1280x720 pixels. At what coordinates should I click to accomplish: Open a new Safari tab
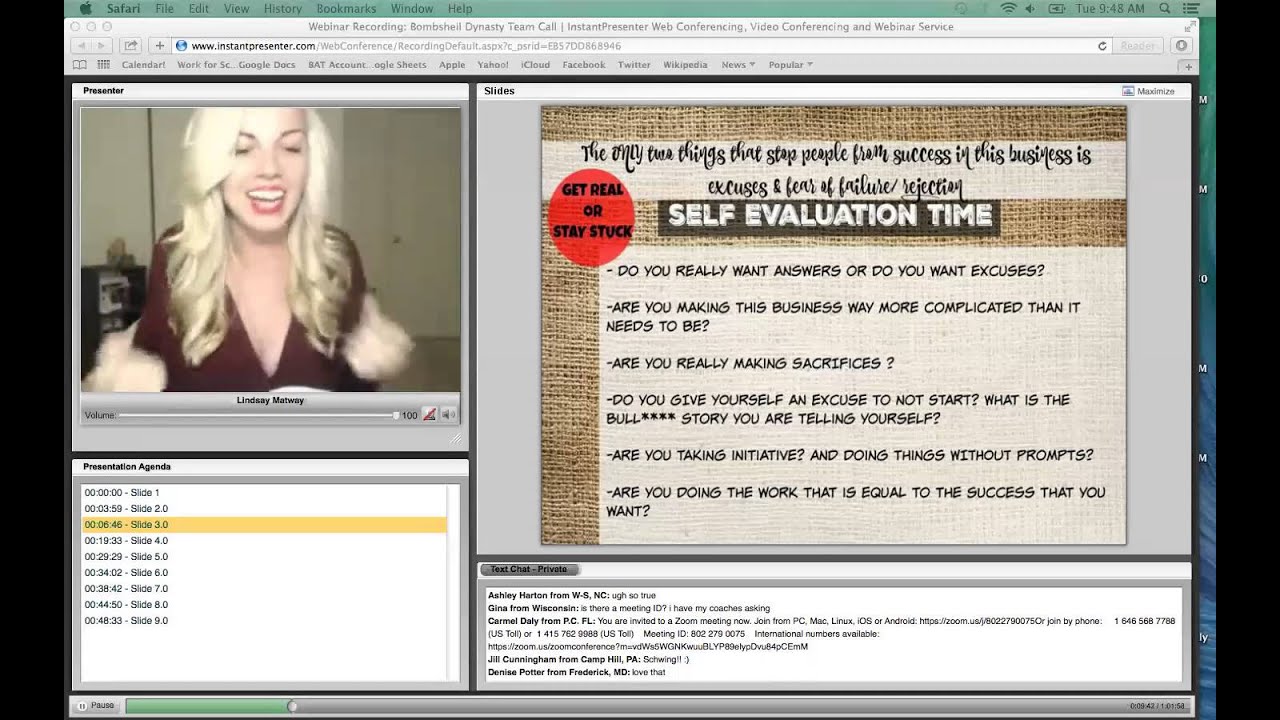pyautogui.click(x=1188, y=67)
